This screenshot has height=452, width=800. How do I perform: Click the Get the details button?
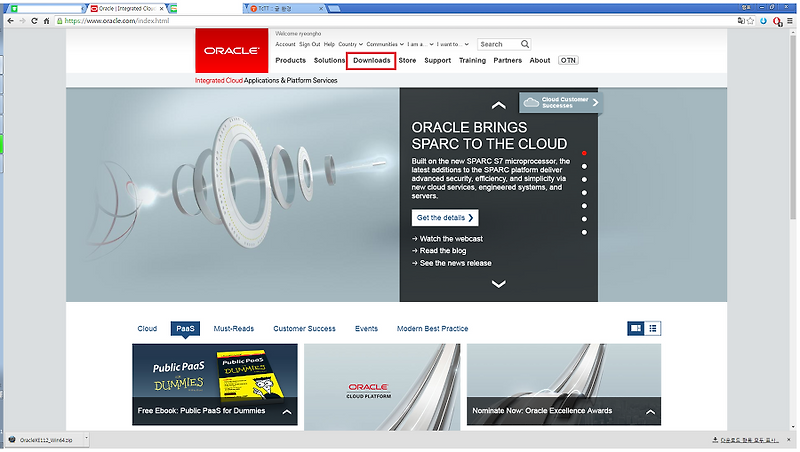(x=445, y=218)
